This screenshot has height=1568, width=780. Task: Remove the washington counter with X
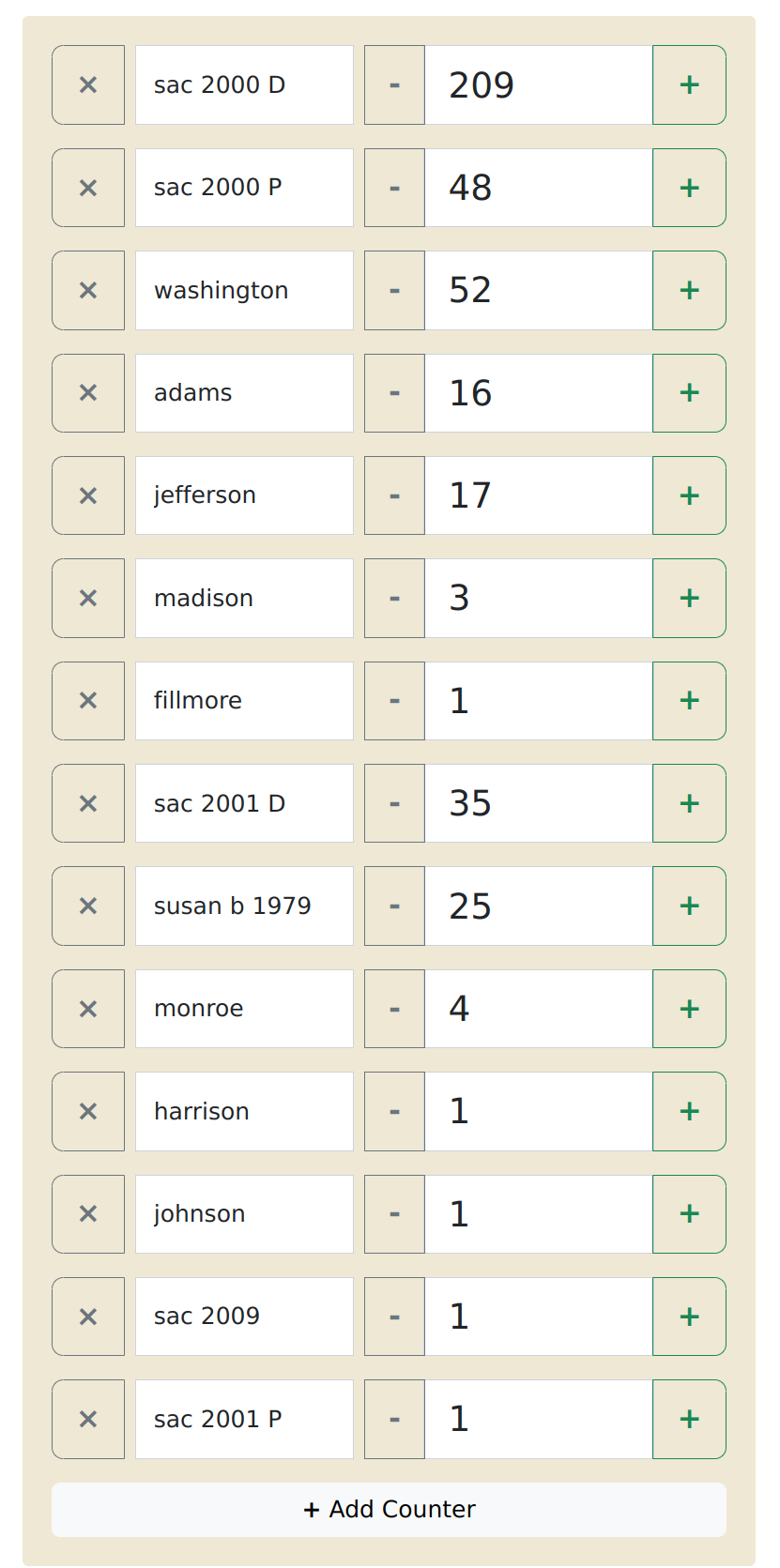point(88,290)
